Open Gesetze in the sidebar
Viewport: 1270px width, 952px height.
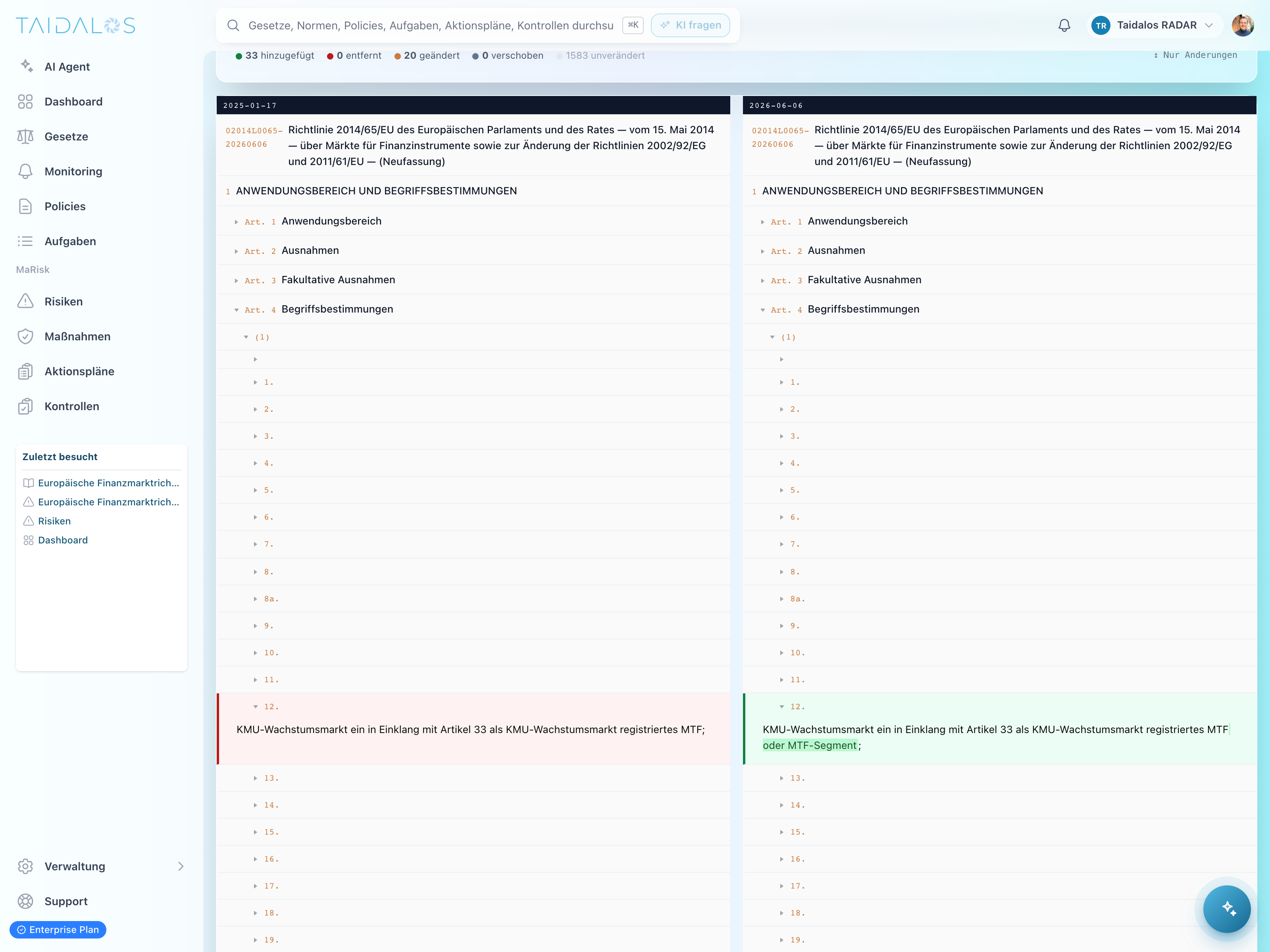point(67,136)
